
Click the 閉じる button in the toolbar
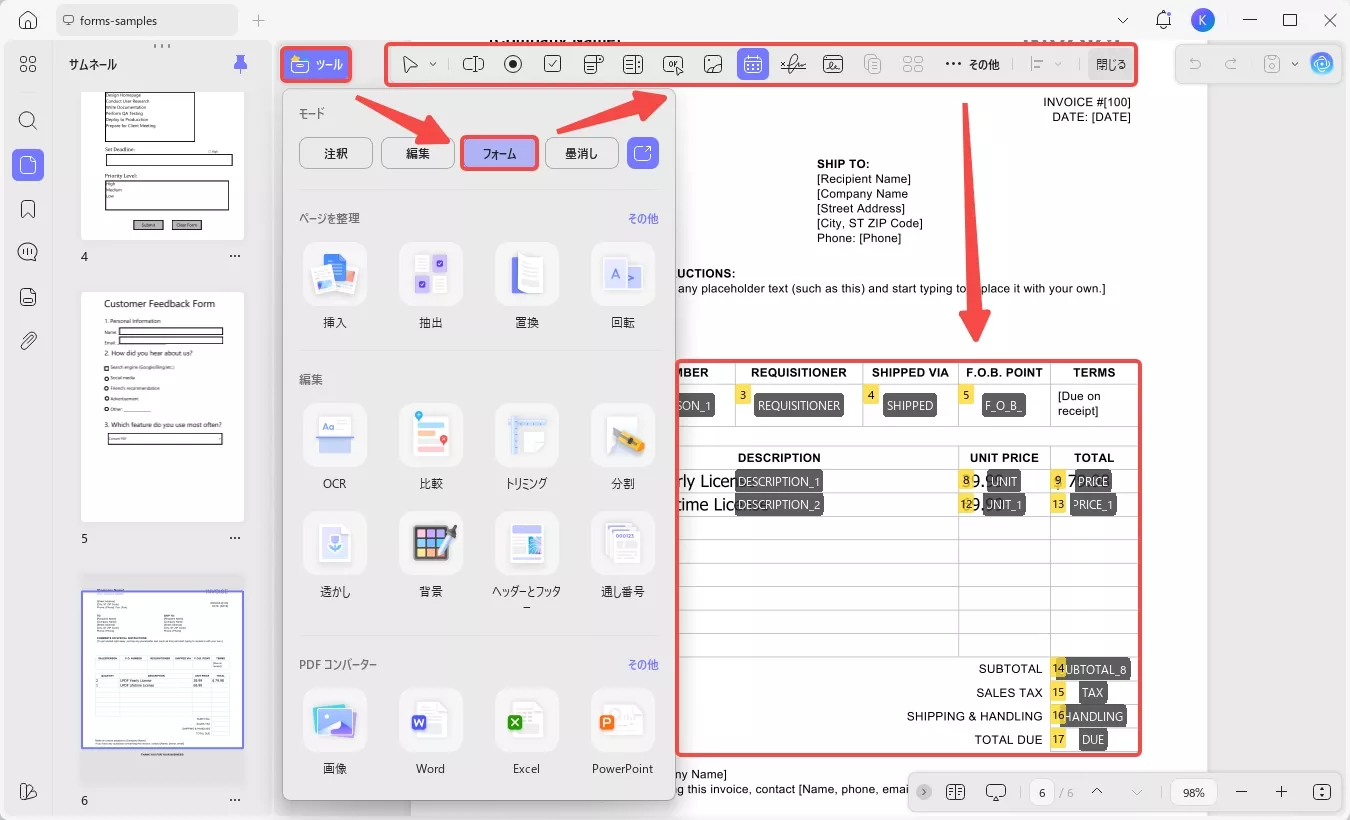[1110, 63]
